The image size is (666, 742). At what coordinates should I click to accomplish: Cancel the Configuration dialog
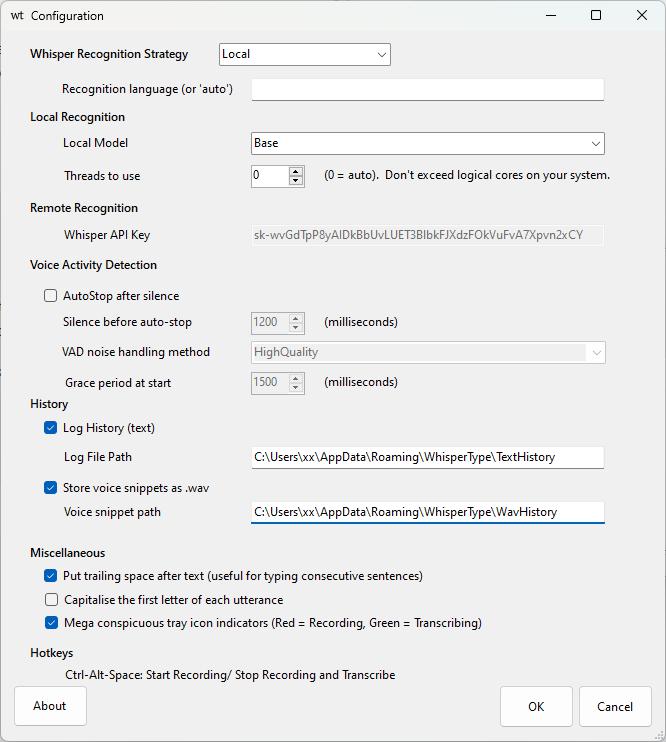click(615, 707)
